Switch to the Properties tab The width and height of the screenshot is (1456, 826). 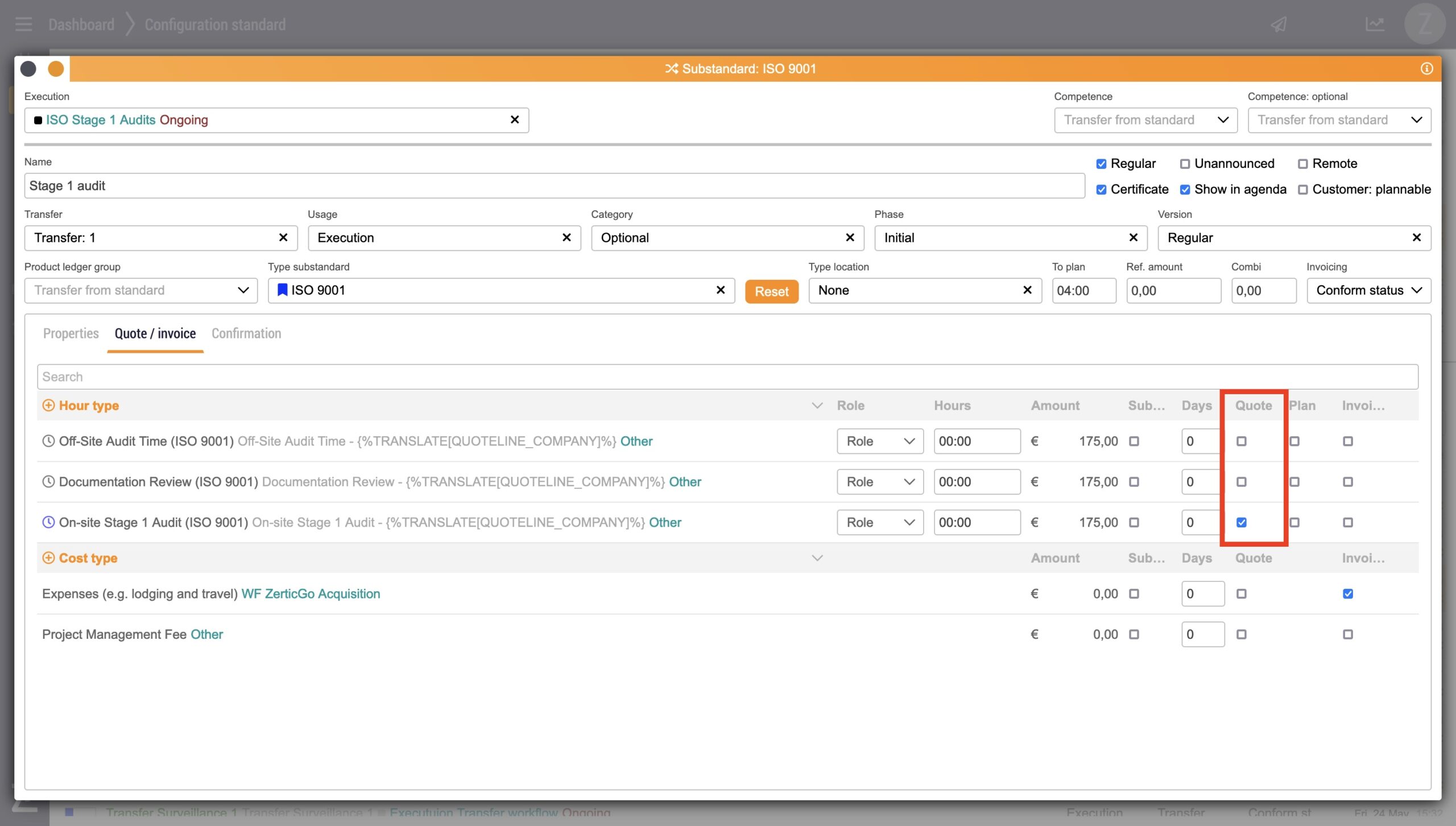(x=71, y=333)
